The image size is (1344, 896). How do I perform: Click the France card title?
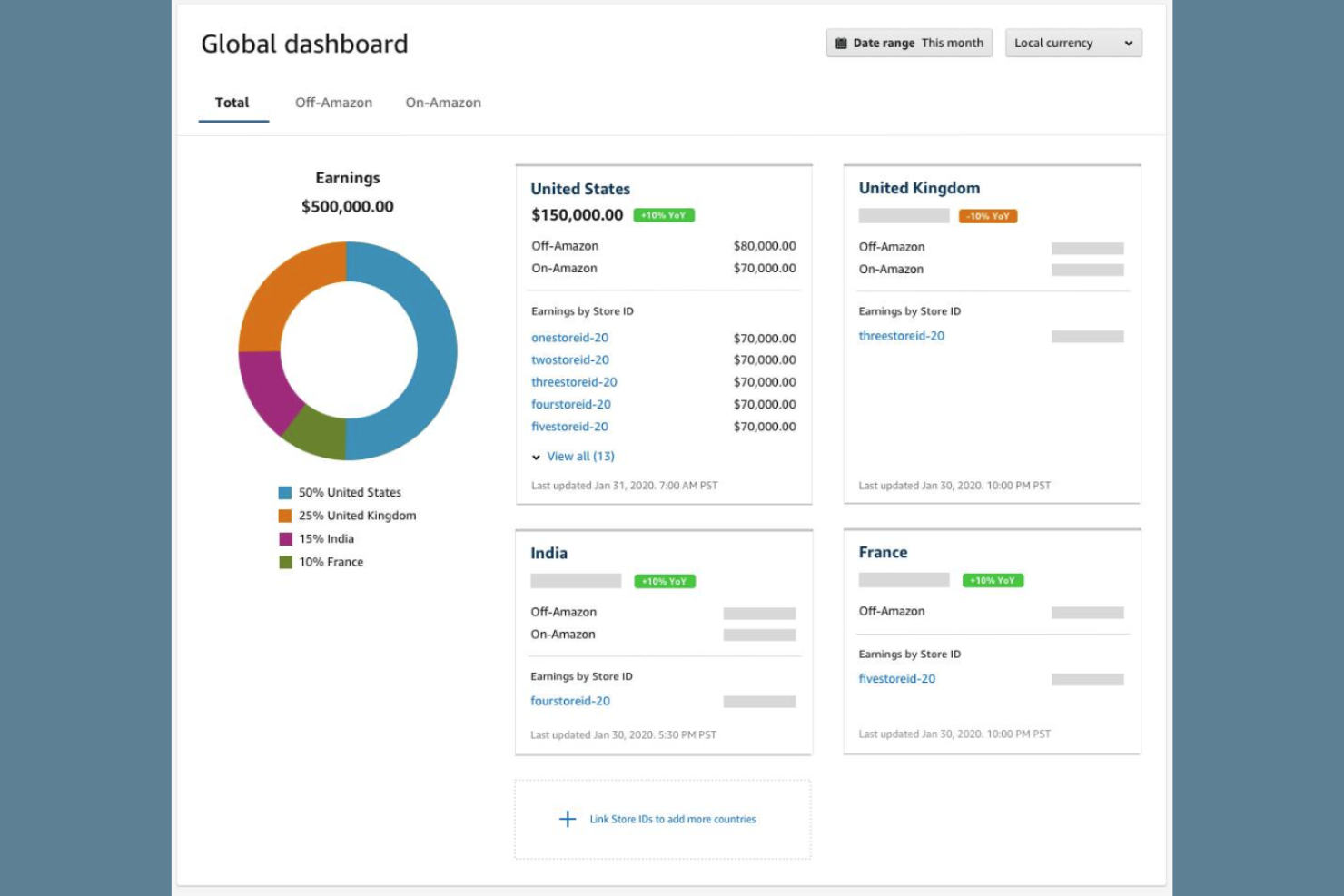click(883, 552)
